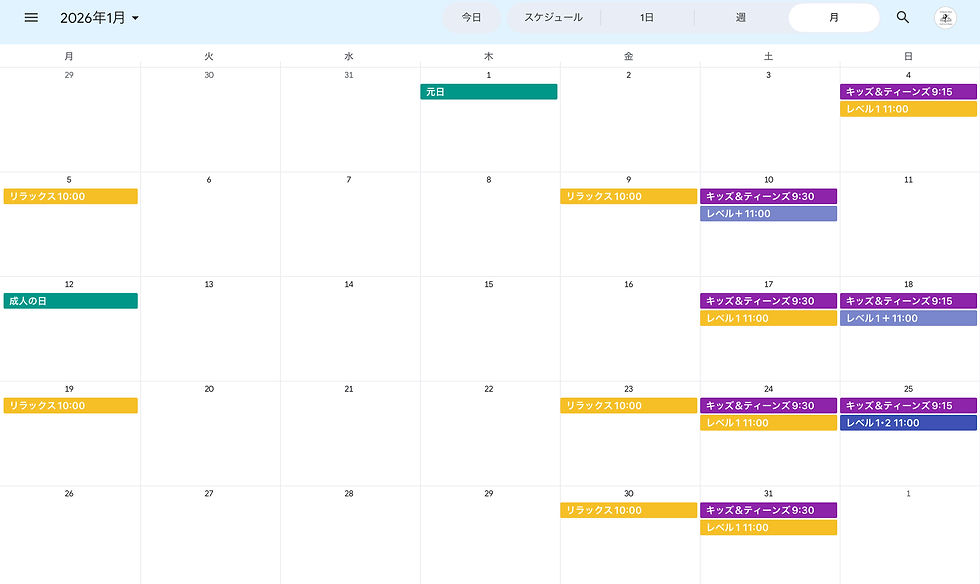
Task: Switch to 1日 view
Action: tap(647, 18)
